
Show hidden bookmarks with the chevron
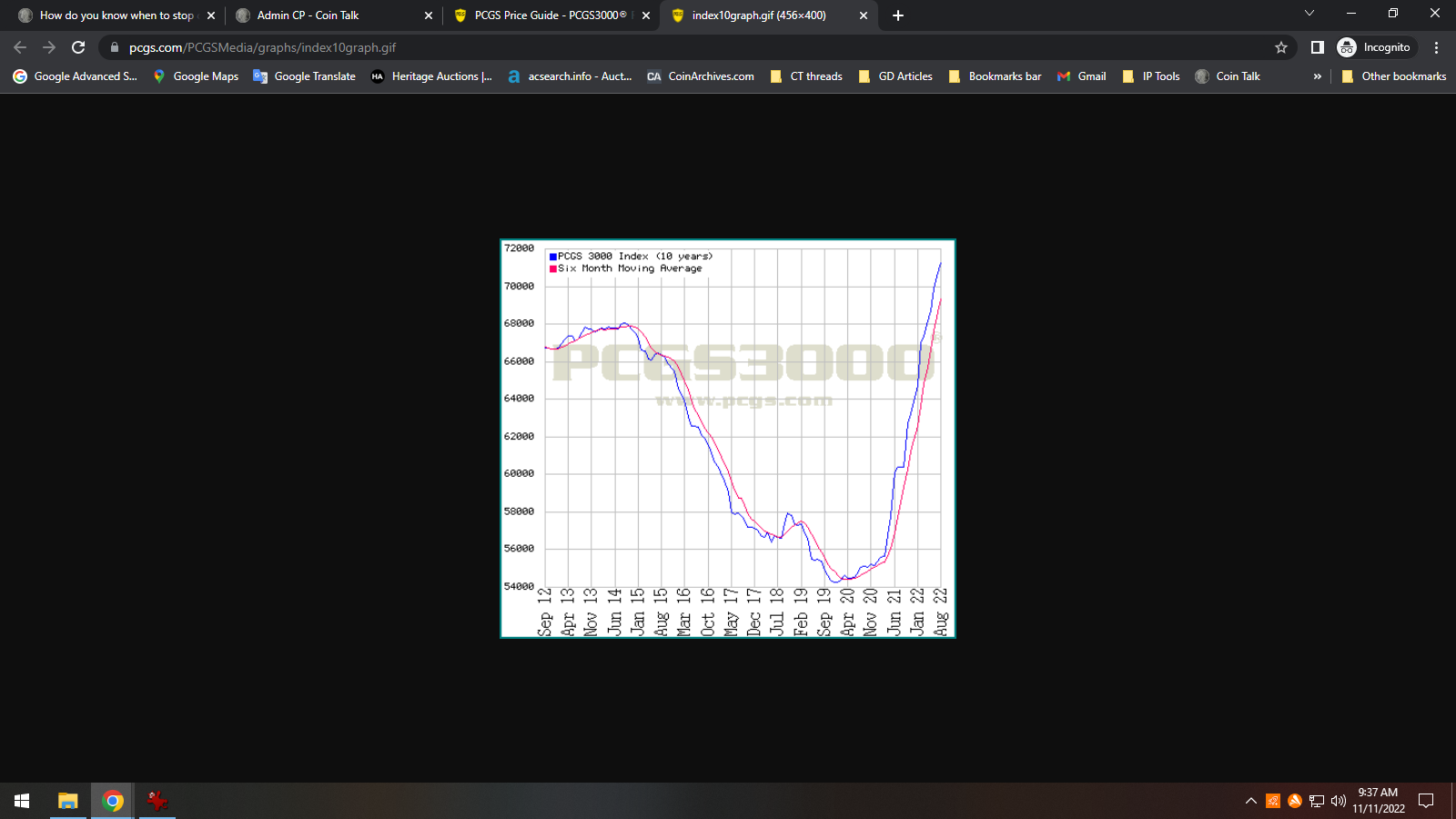click(1317, 76)
